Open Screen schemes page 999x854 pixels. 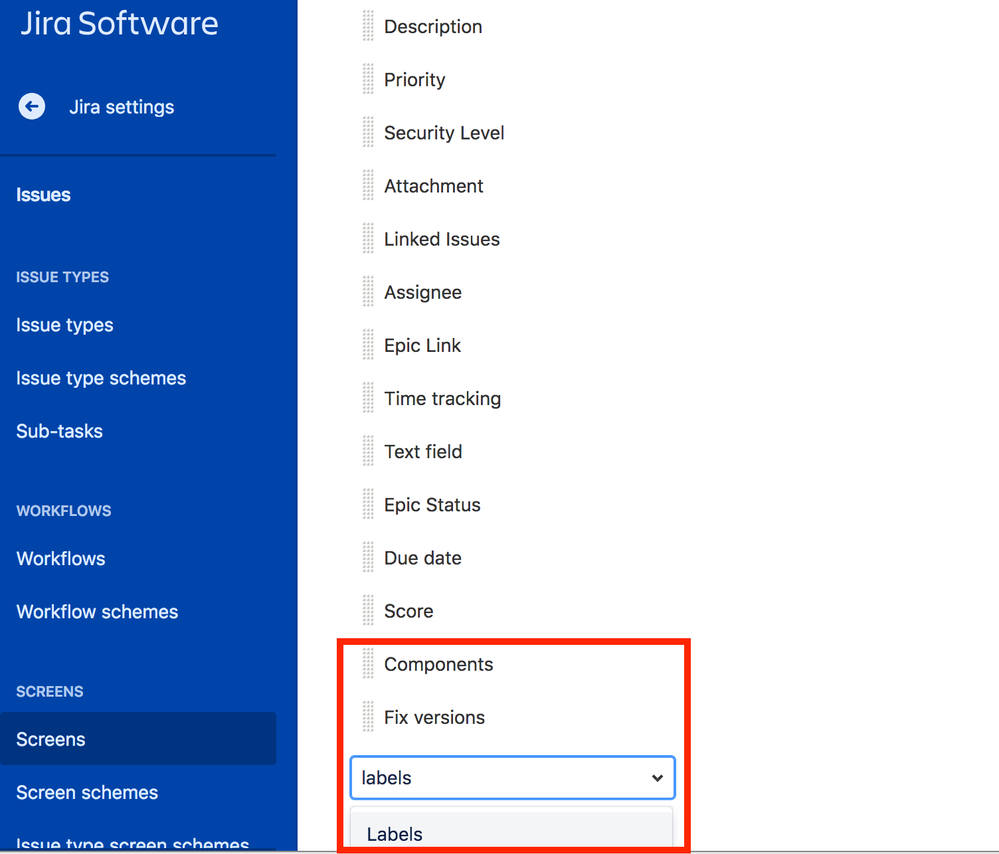[x=87, y=792]
